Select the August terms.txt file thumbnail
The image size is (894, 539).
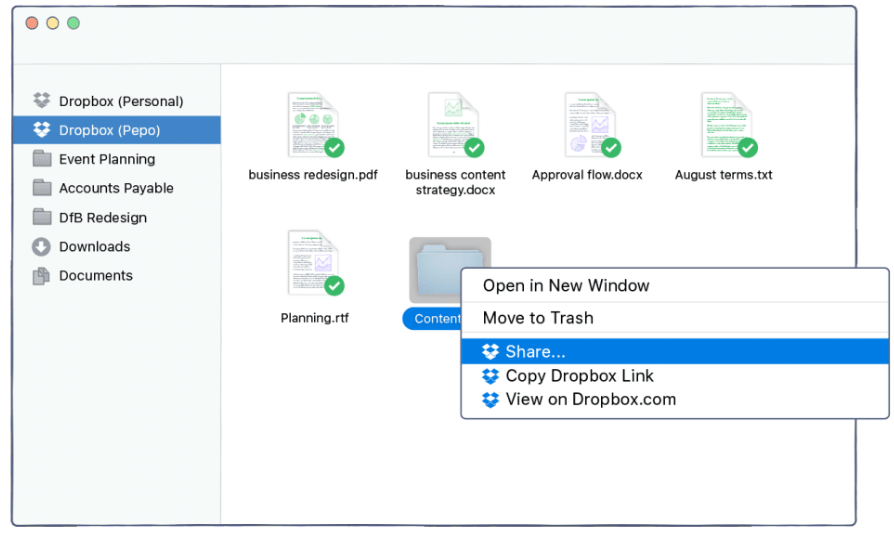728,125
